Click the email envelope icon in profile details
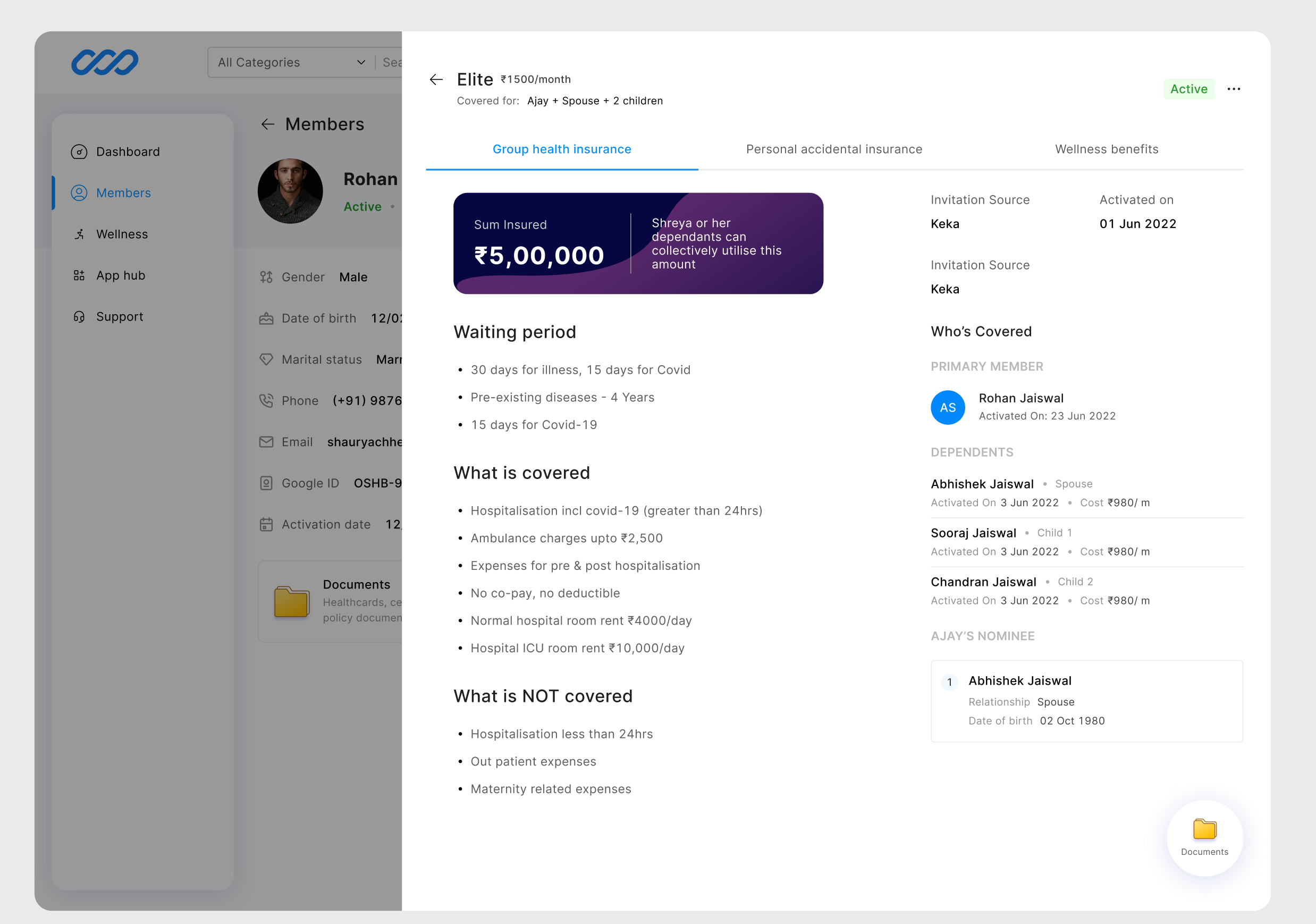1316x924 pixels. coord(266,442)
